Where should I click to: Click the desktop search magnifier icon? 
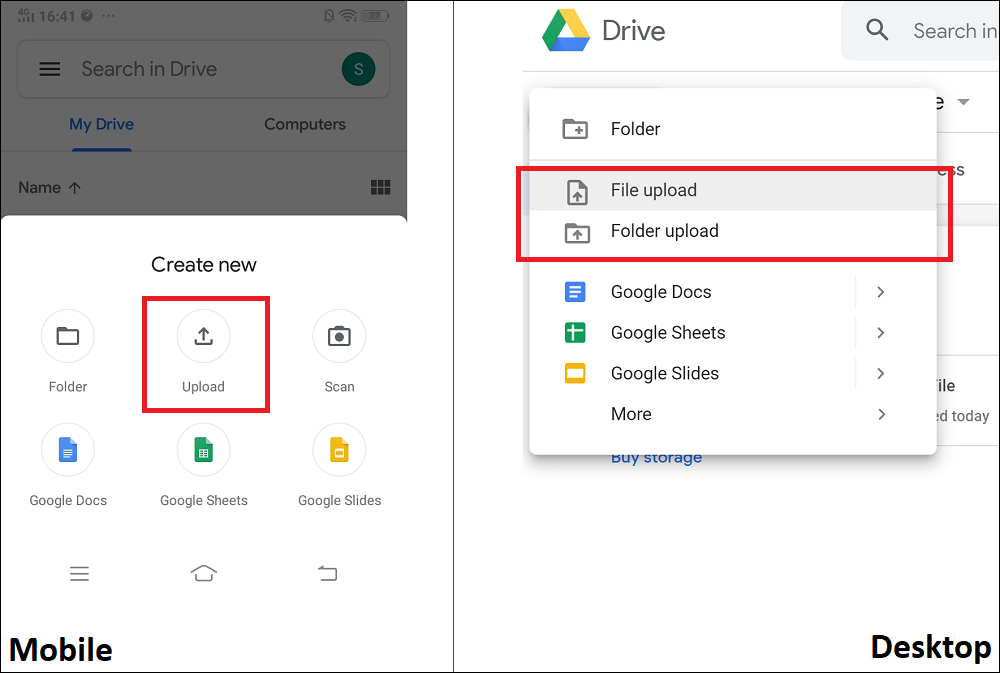click(877, 29)
